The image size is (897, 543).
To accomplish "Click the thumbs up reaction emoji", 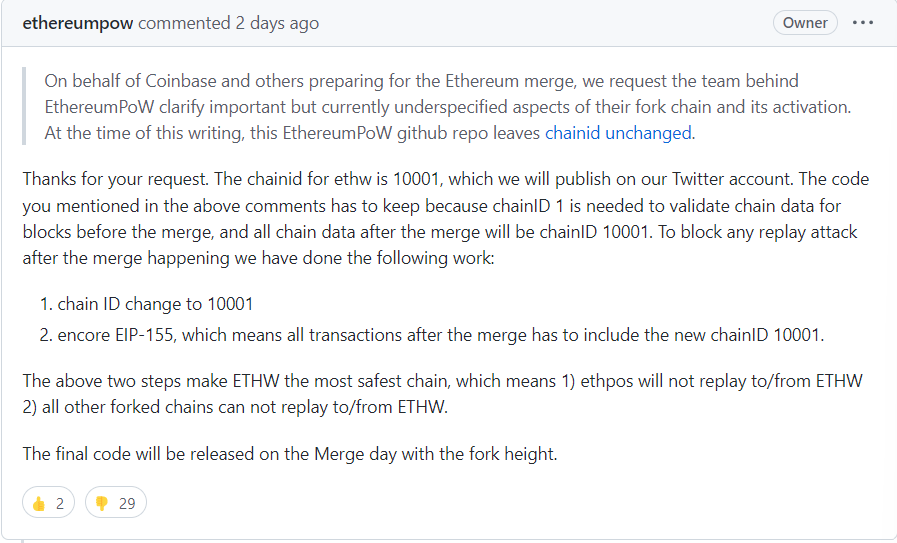I will (39, 504).
